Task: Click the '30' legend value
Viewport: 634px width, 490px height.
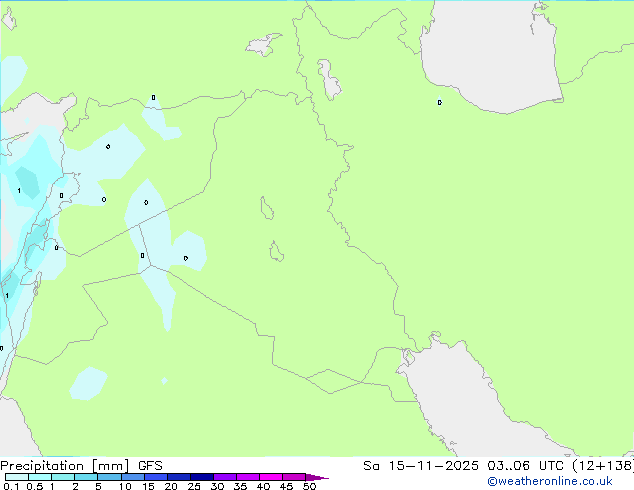Action: coord(217,486)
